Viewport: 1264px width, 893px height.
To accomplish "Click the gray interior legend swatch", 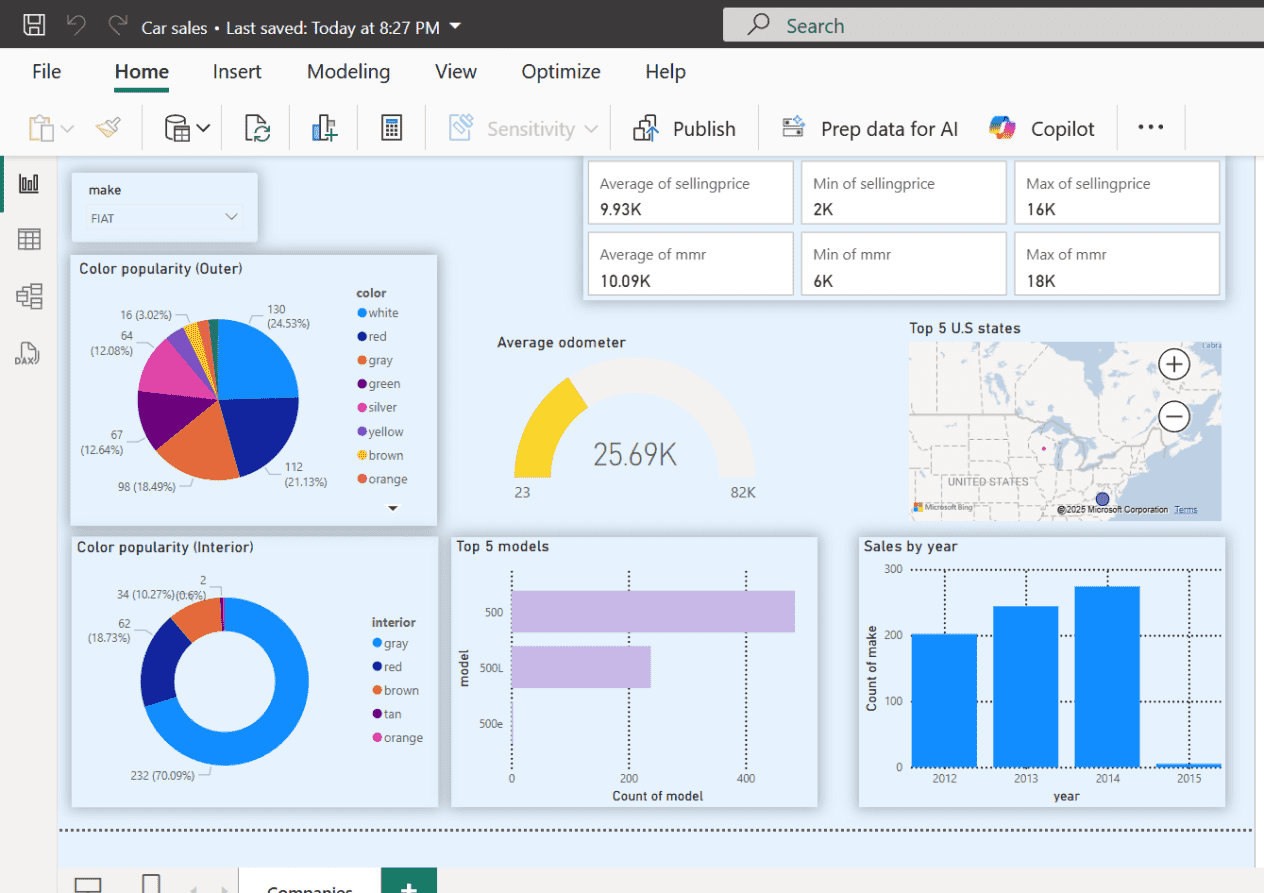I will (x=377, y=644).
